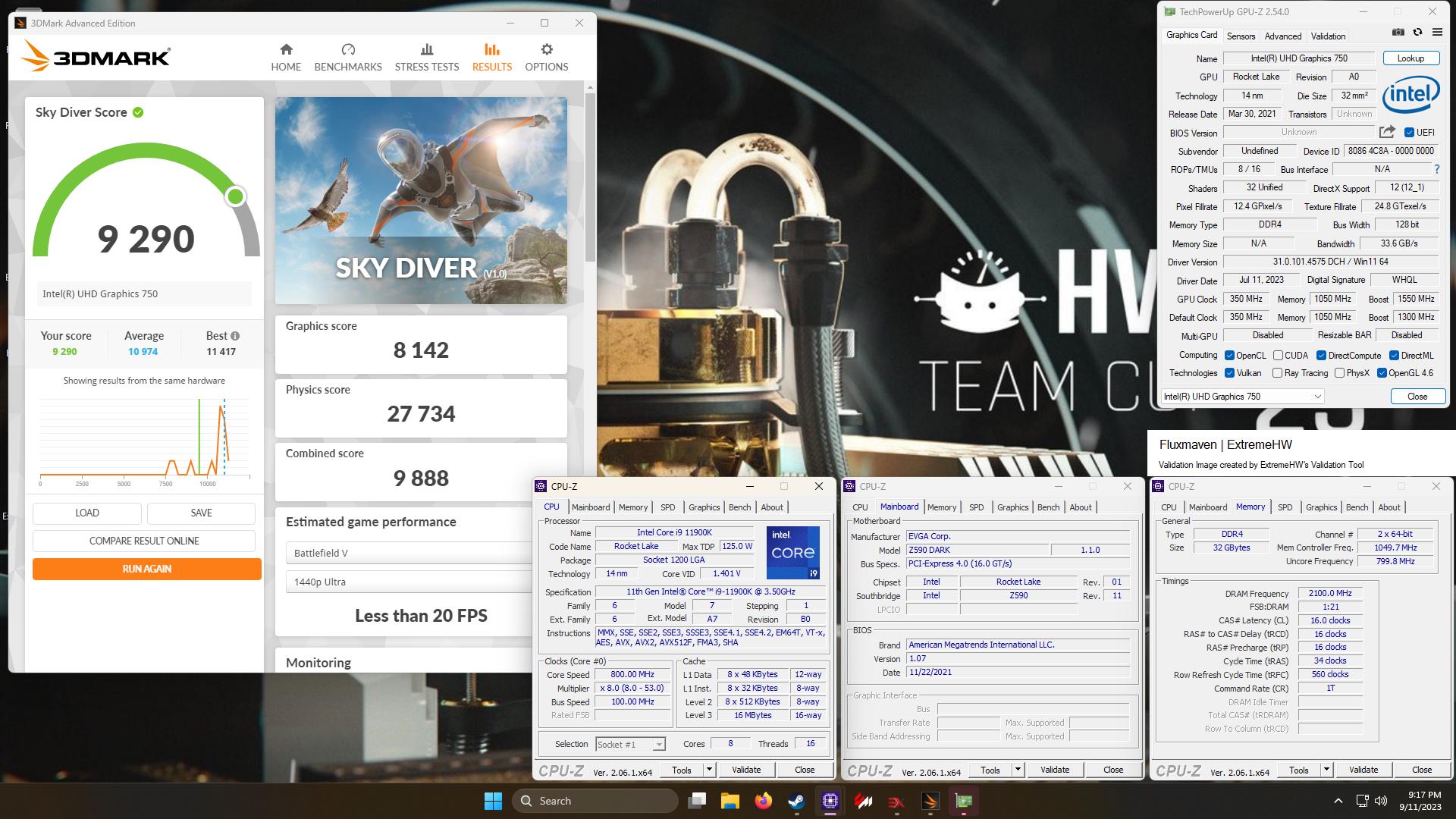
Task: Click the info icon next to Best
Action: pos(235,336)
